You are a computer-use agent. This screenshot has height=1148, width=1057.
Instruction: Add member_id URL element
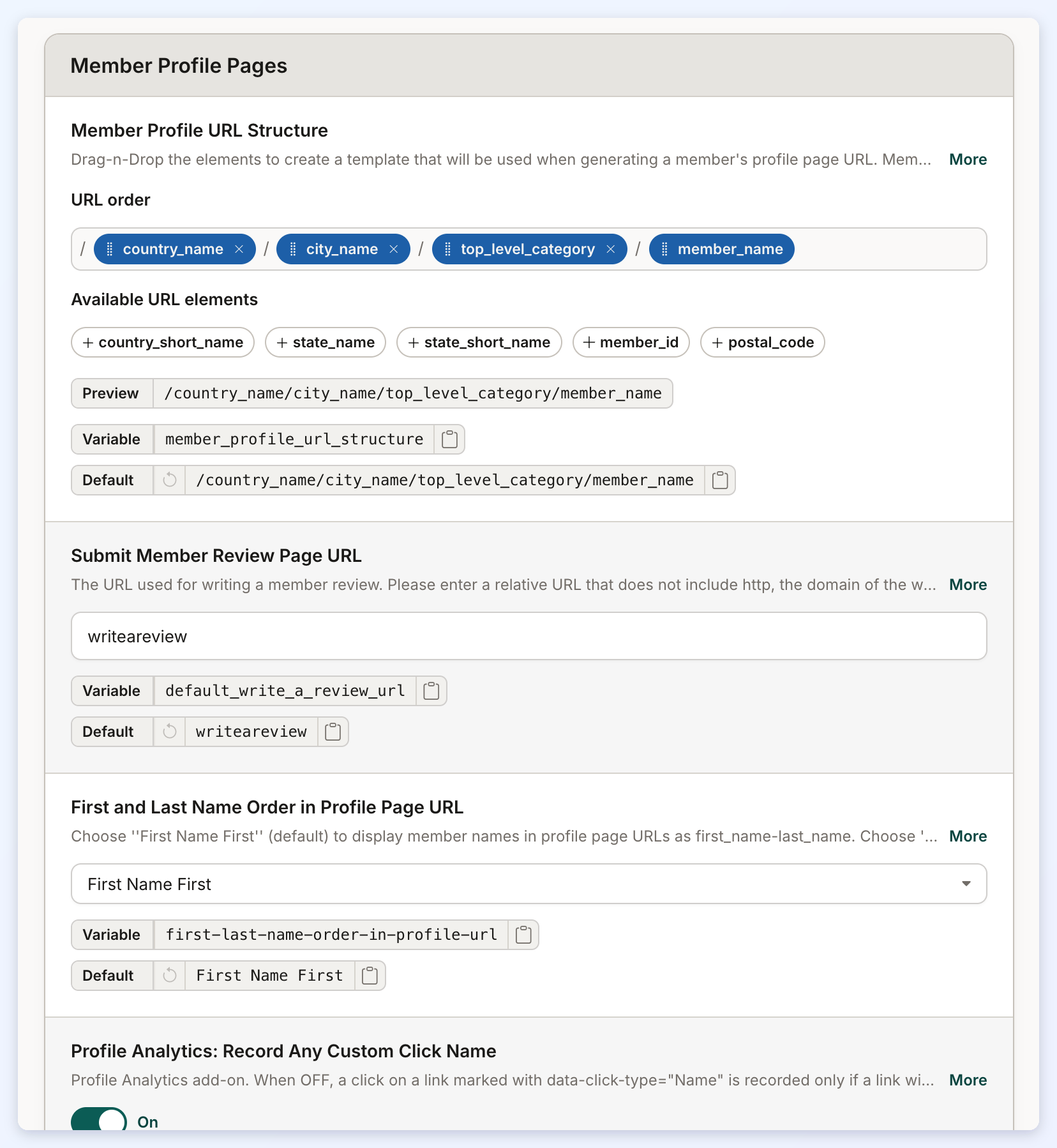click(x=631, y=342)
